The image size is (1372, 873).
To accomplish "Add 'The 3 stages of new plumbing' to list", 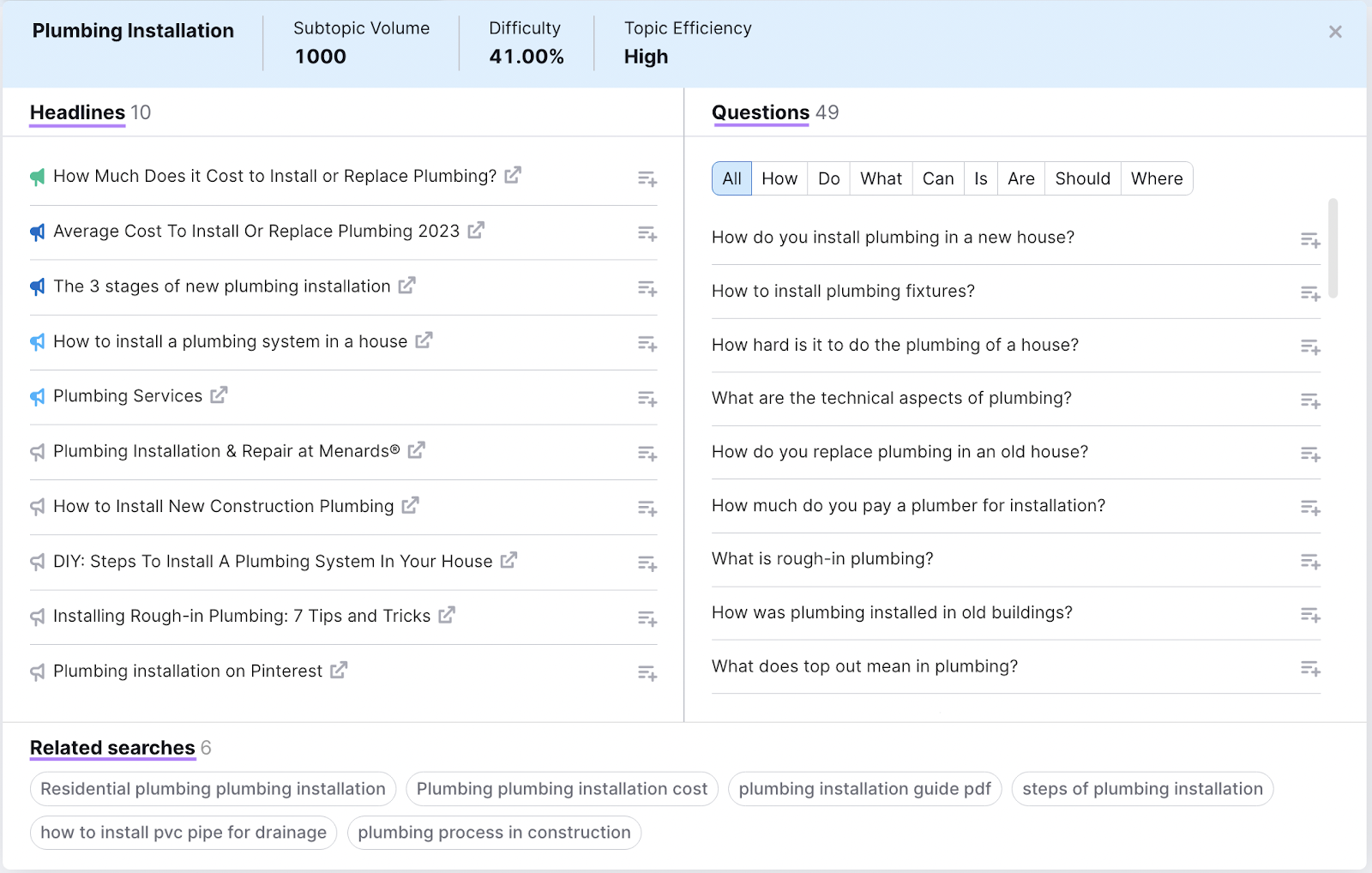I will (647, 289).
